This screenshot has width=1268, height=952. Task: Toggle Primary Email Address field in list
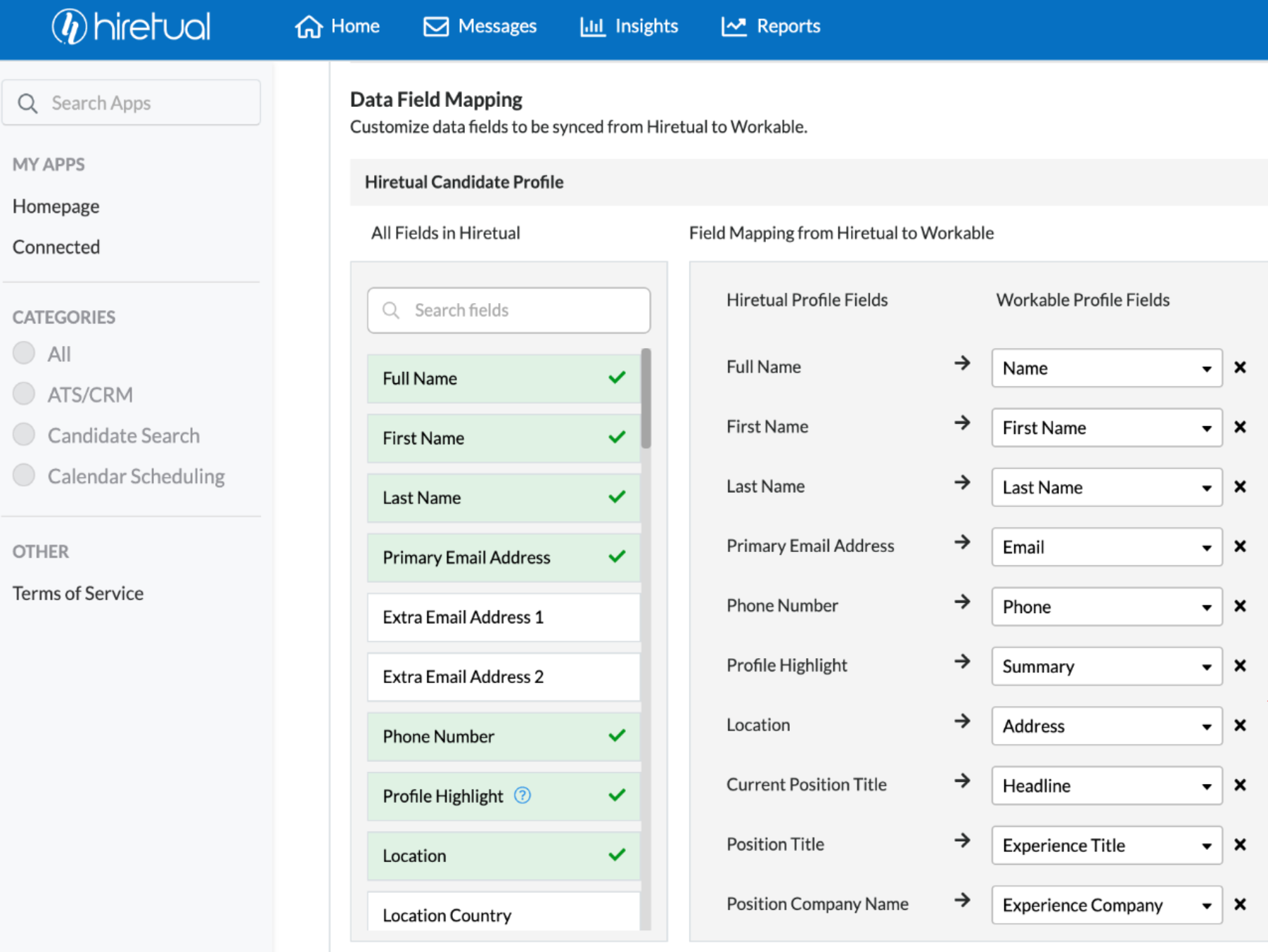pyautogui.click(x=504, y=558)
